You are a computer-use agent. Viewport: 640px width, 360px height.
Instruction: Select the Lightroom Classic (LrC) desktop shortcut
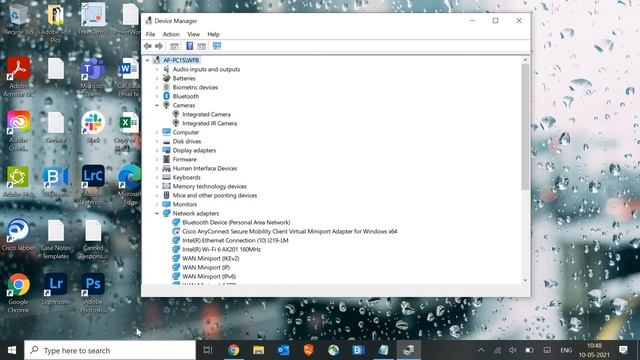coord(93,185)
